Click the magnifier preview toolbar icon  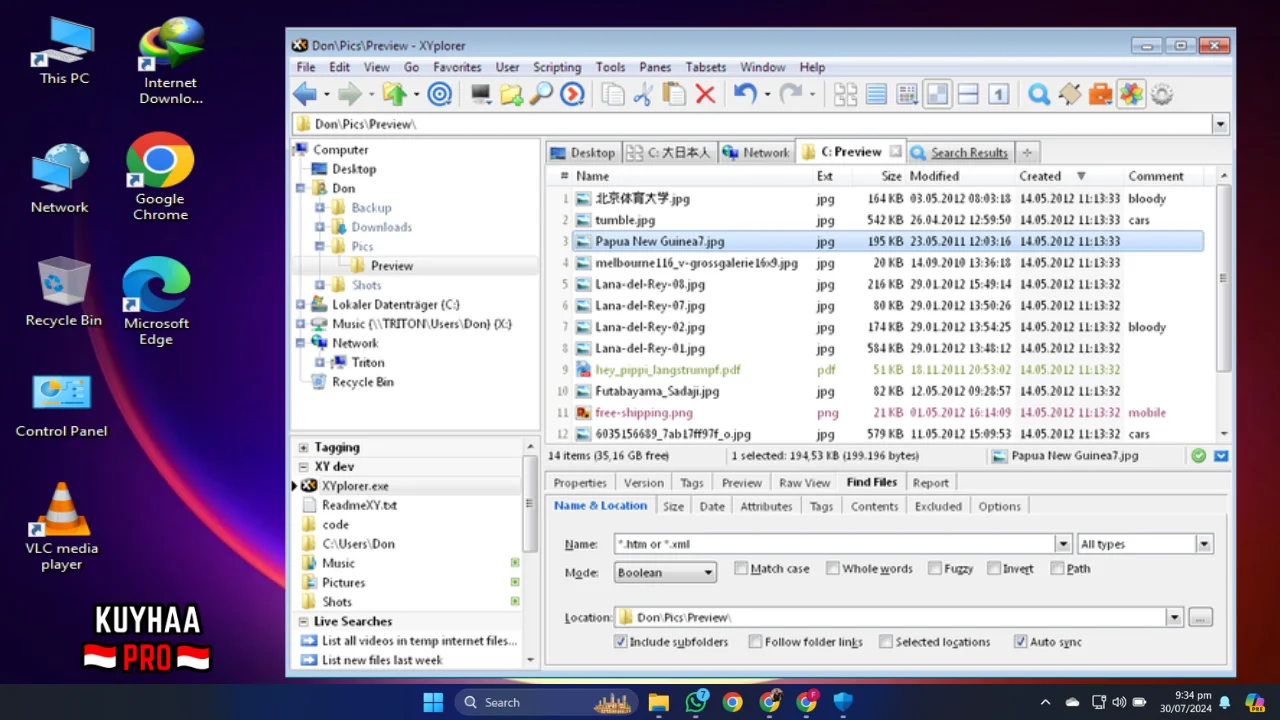click(541, 94)
